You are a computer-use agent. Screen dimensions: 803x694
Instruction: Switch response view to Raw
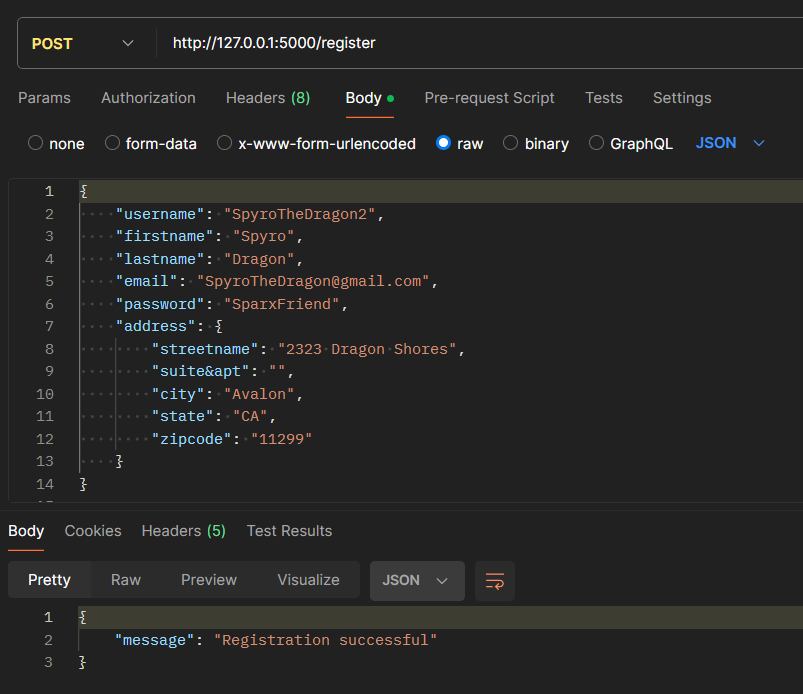tap(126, 580)
